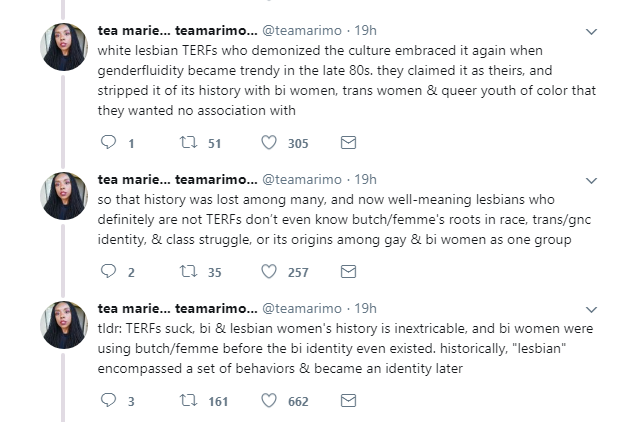Image resolution: width=640 pixels, height=422 pixels.
Task: Send first tweet via direct message envelope
Action: [348, 143]
